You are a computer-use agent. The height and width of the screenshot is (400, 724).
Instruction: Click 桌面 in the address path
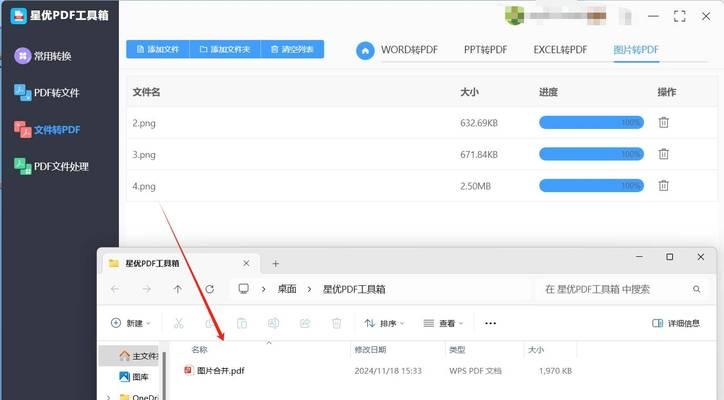coord(287,289)
